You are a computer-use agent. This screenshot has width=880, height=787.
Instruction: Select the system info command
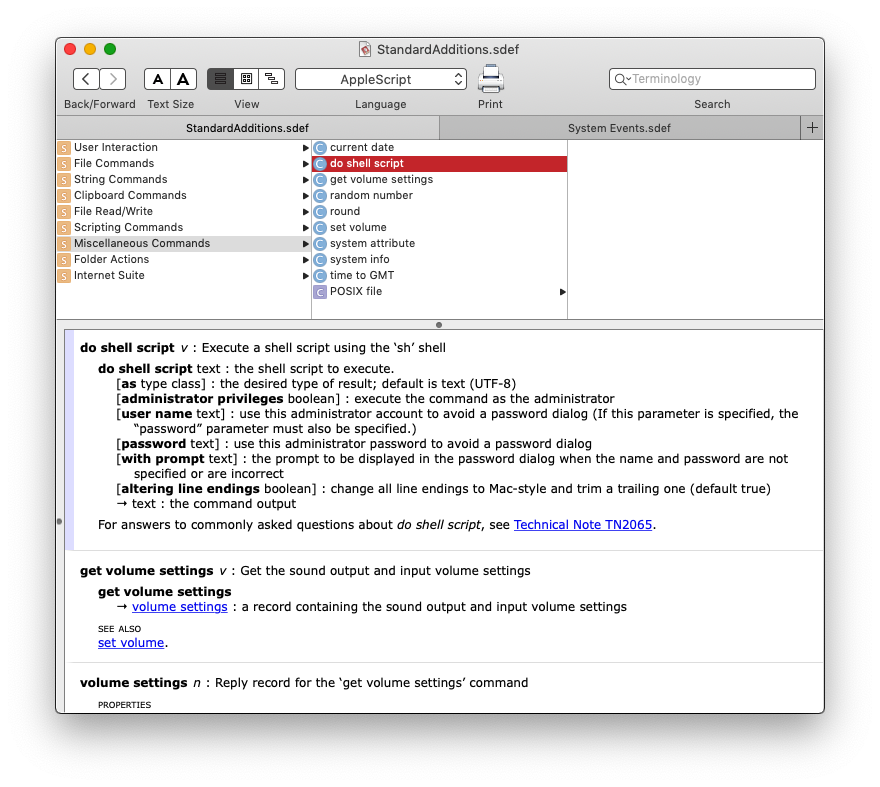pyautogui.click(x=439, y=259)
